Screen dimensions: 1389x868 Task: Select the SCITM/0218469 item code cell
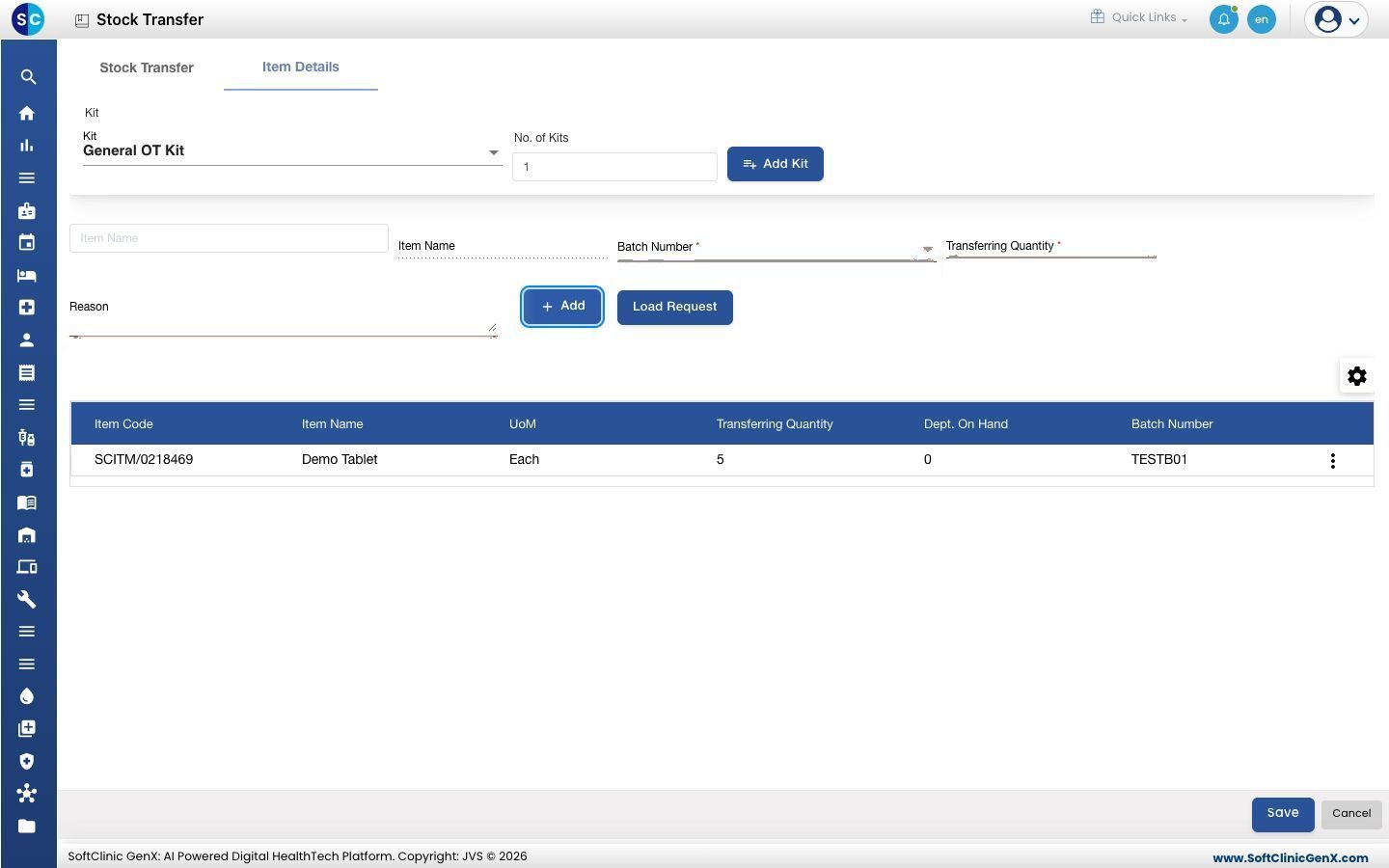(144, 460)
